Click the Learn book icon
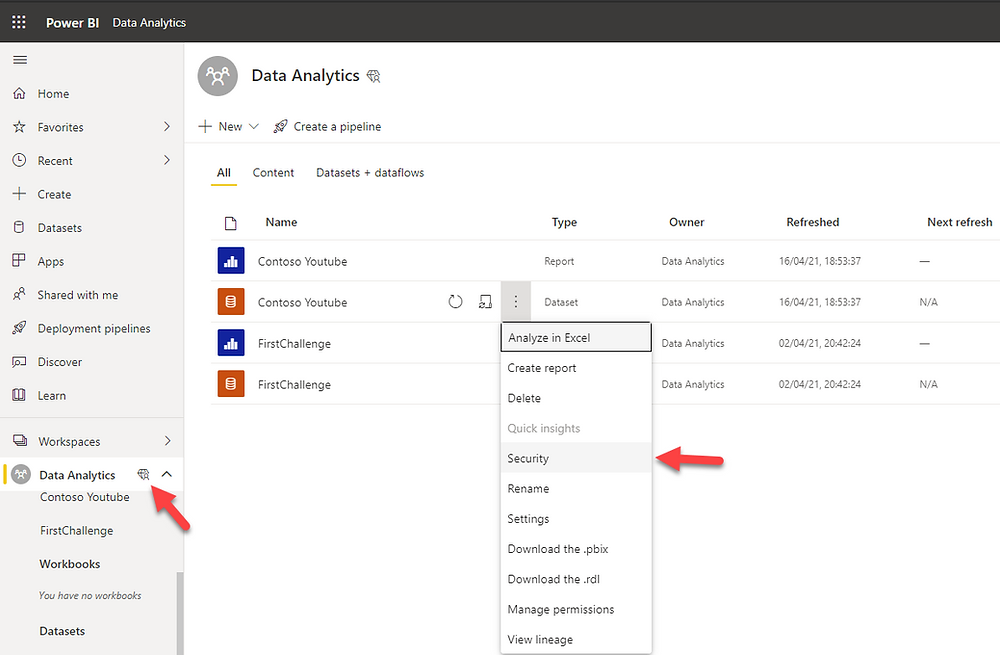1000x655 pixels. pyautogui.click(x=19, y=395)
